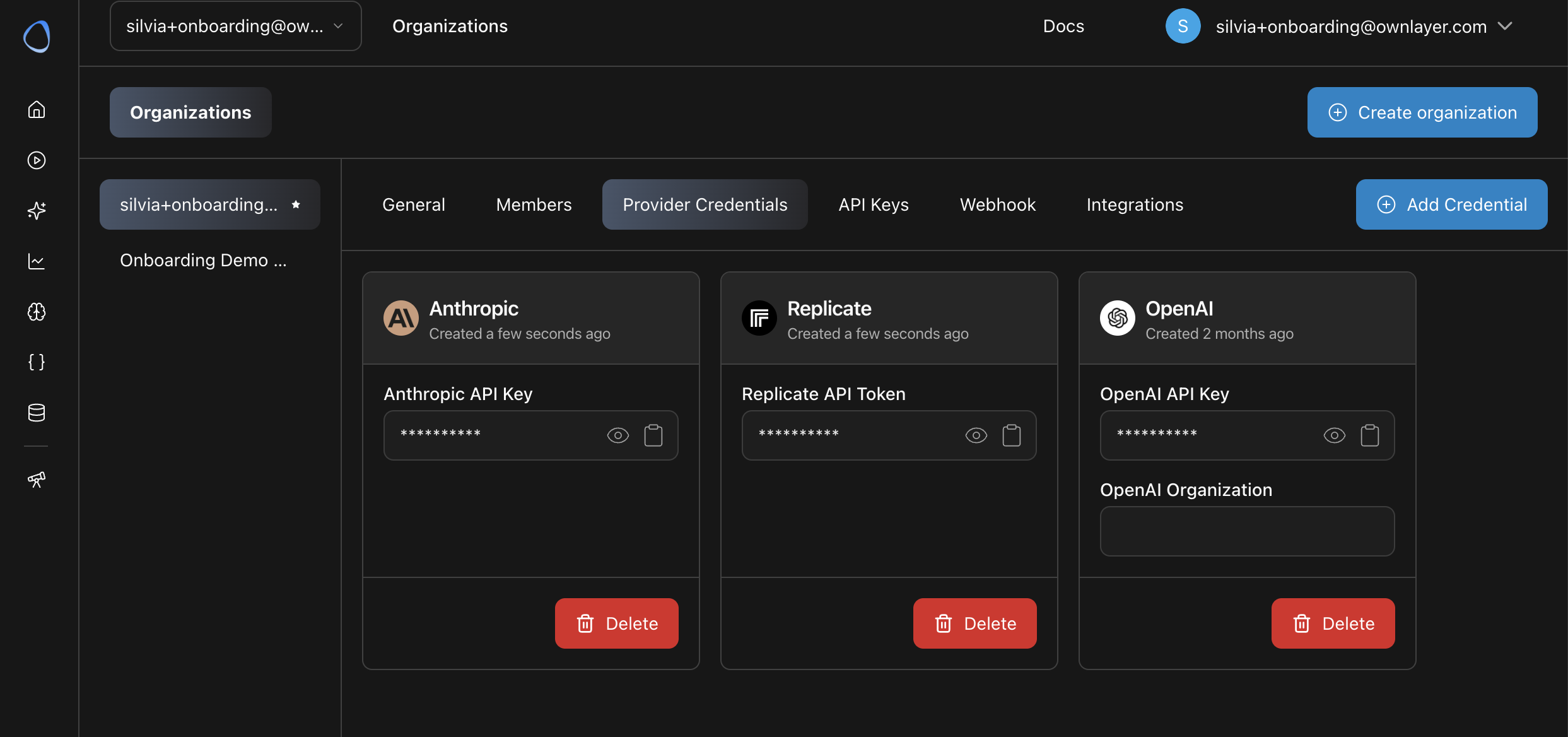Open the telescope sidebar icon
The width and height of the screenshot is (1568, 737).
click(x=37, y=480)
